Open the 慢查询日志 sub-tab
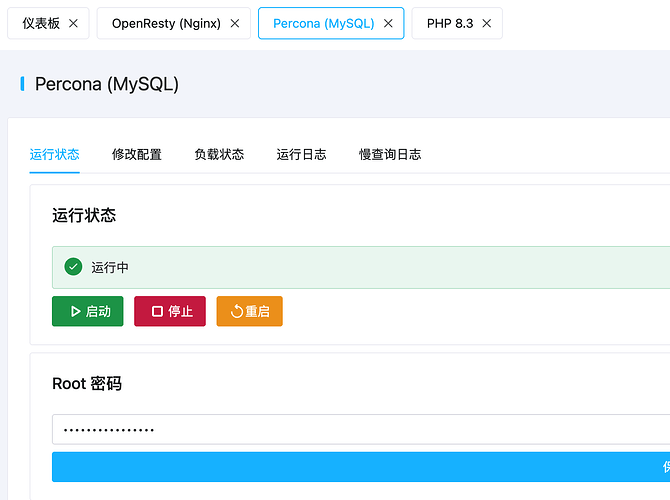 (x=390, y=154)
